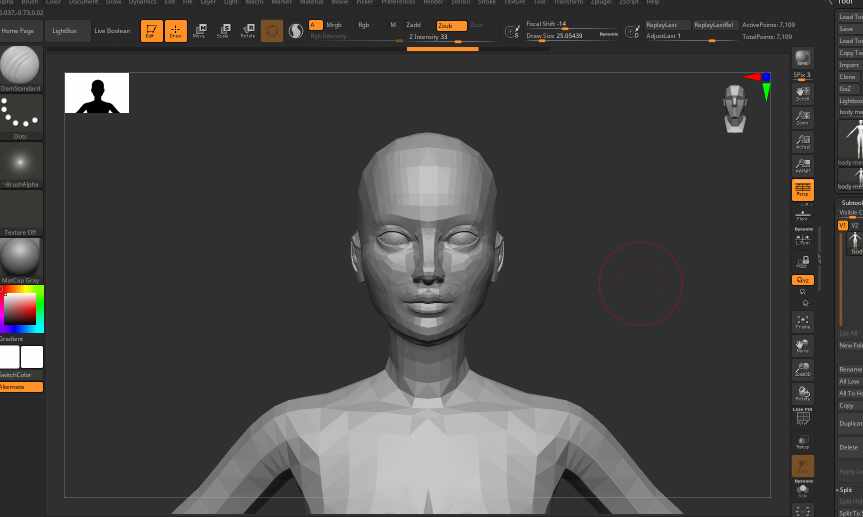
Task: Open the Dots stroke type picker
Action: point(21,116)
